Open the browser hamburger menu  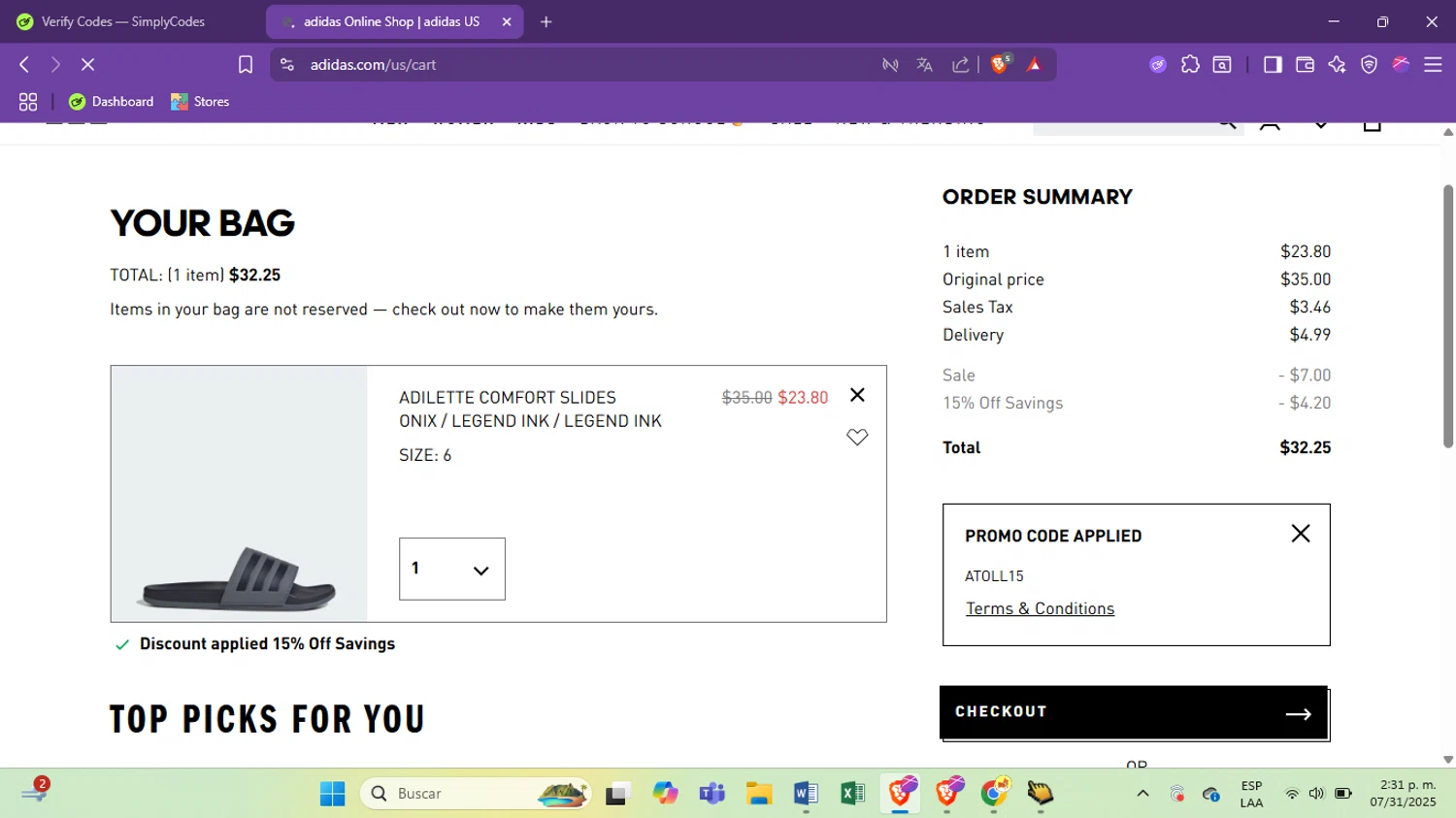click(1433, 65)
